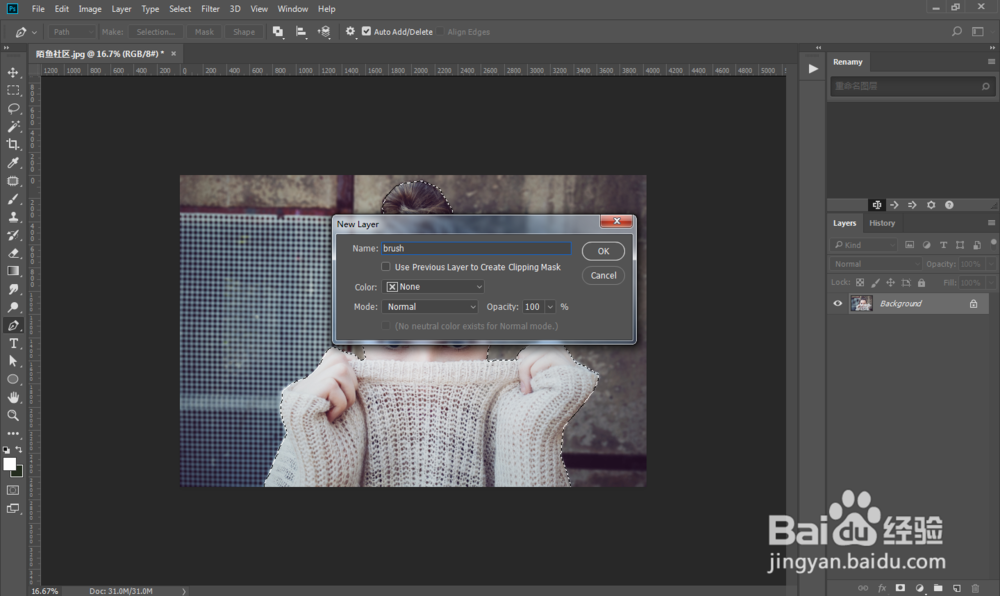Click the layer Name field containing brush
Viewport: 1000px width, 596px height.
point(476,249)
